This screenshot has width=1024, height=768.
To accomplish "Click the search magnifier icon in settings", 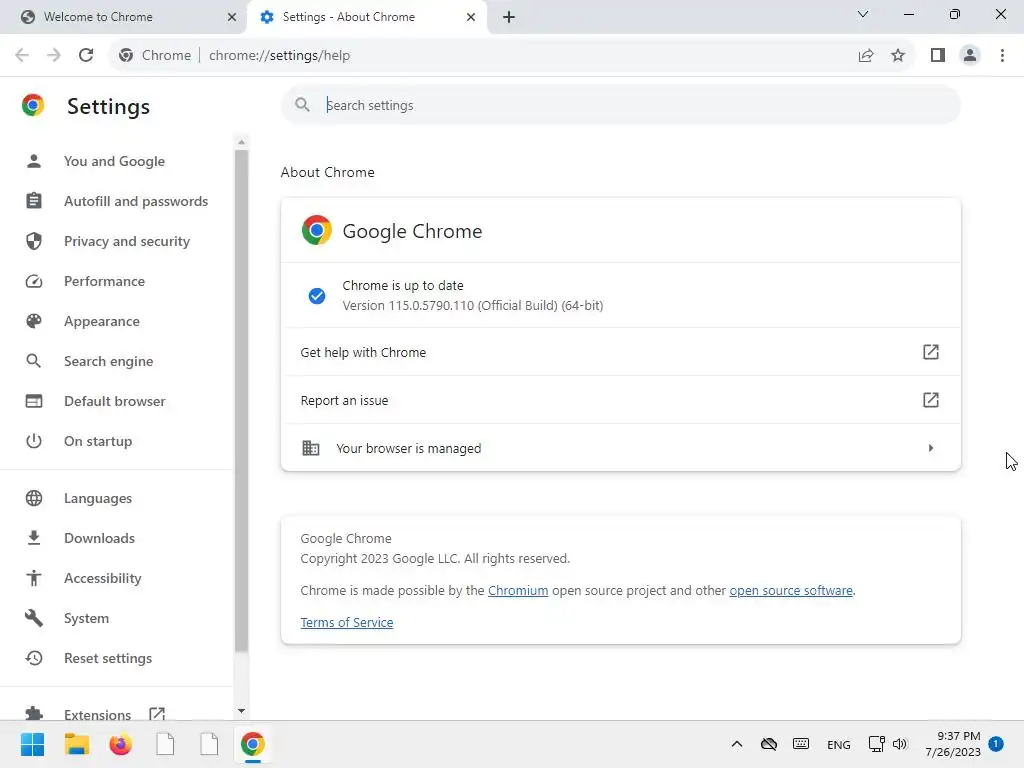I will [x=302, y=104].
